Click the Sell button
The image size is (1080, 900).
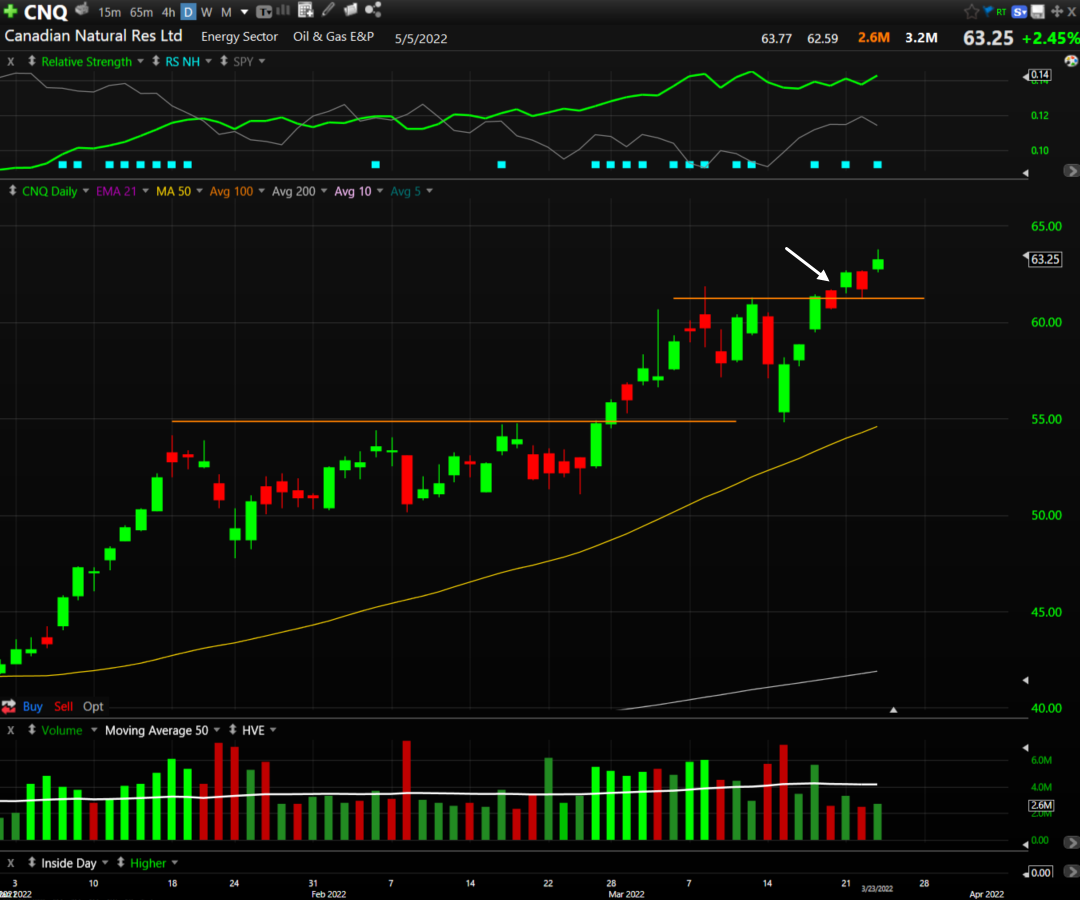[x=63, y=706]
